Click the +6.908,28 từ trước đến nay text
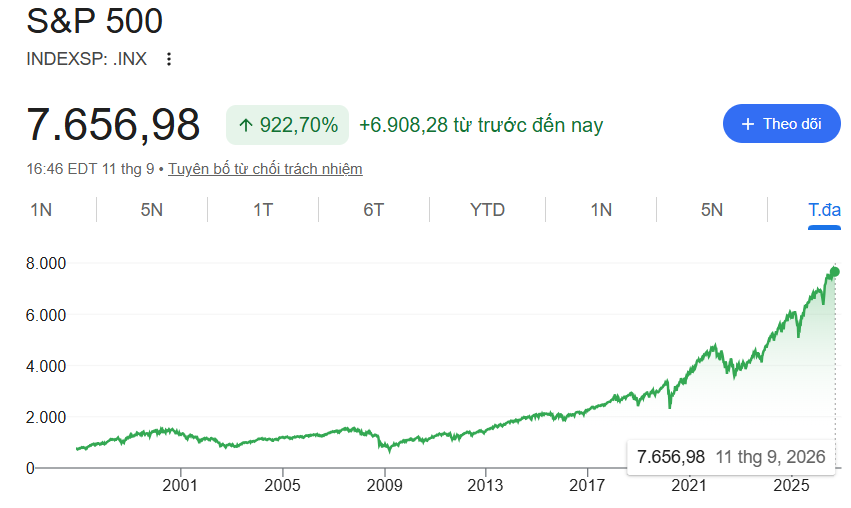 pos(481,125)
